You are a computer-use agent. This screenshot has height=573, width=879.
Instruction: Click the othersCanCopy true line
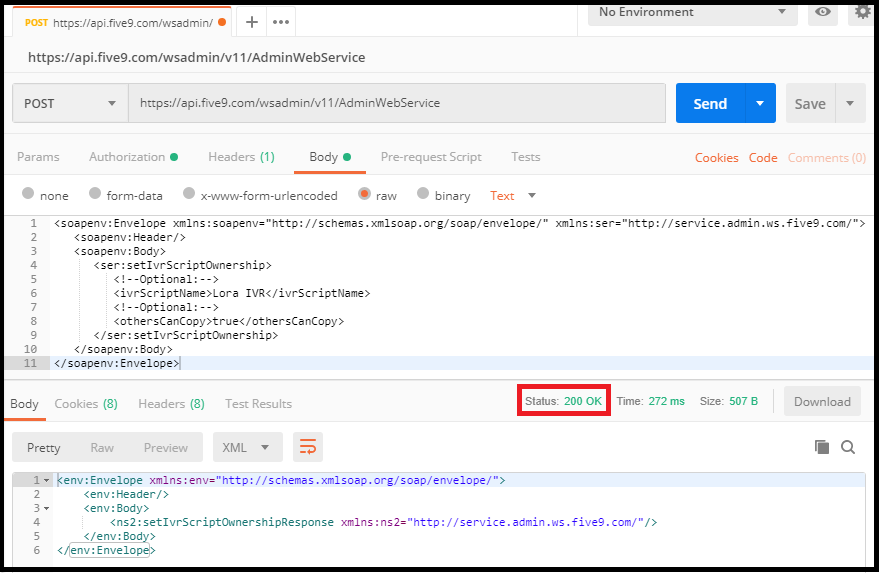(x=229, y=321)
